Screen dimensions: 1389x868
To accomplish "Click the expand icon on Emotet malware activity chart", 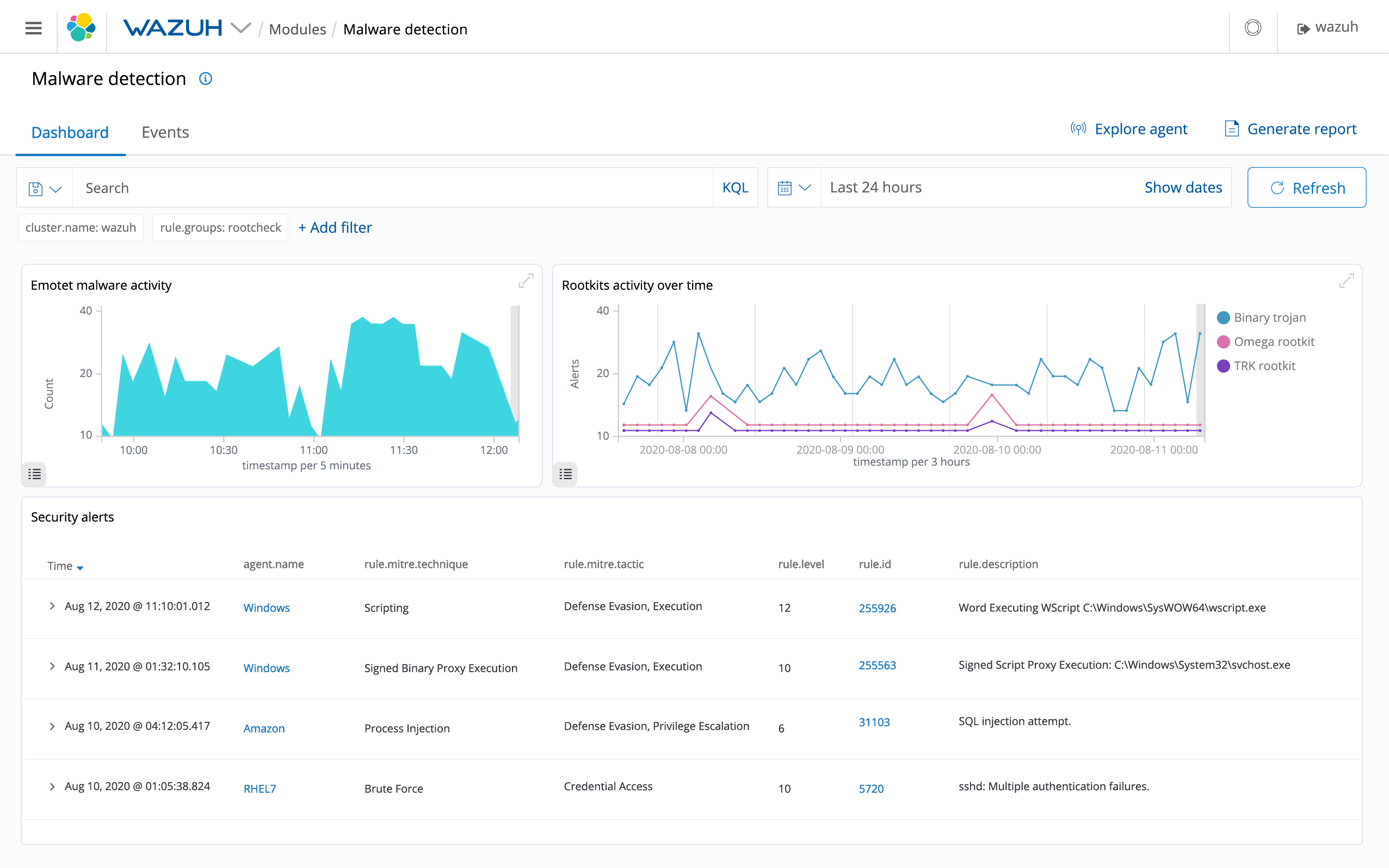I will pyautogui.click(x=527, y=282).
